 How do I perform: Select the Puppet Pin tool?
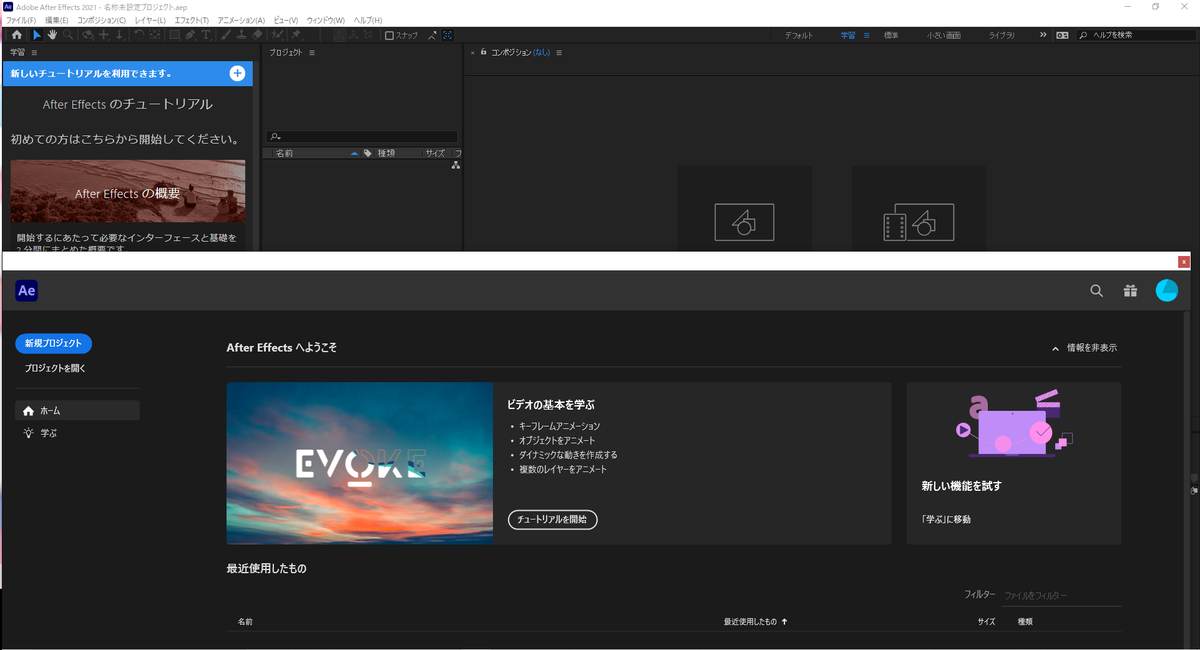point(296,35)
